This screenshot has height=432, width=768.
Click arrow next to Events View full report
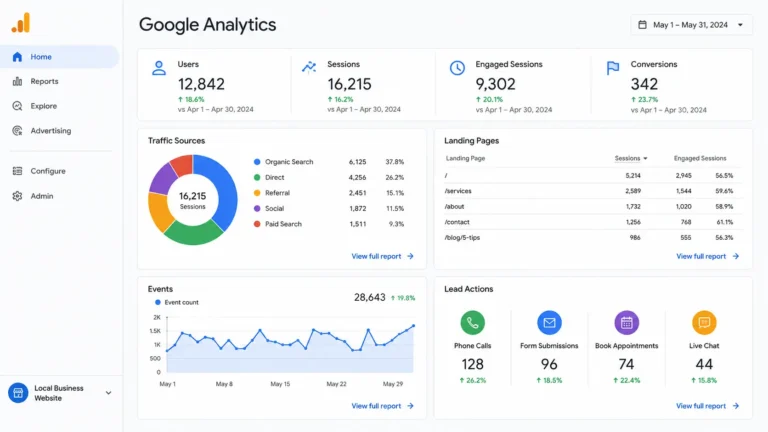tap(410, 406)
